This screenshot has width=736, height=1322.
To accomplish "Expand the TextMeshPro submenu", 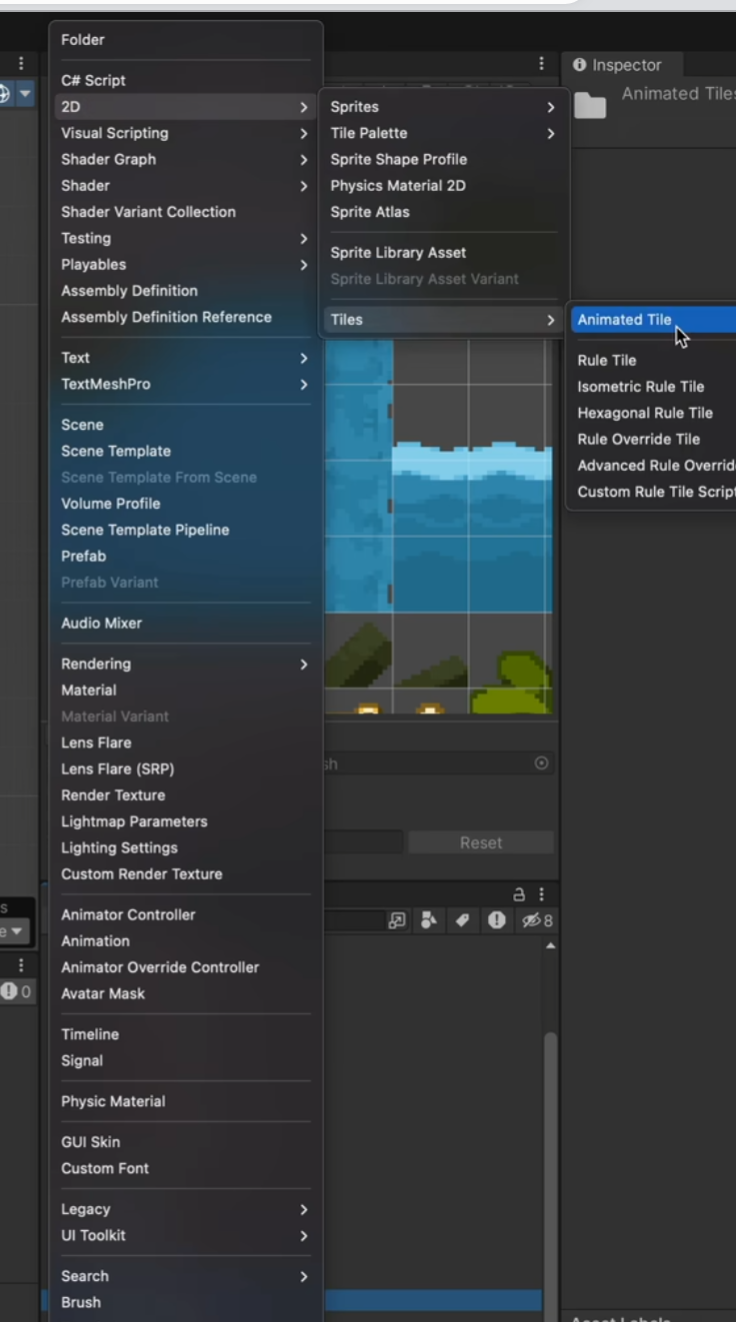I will point(186,384).
